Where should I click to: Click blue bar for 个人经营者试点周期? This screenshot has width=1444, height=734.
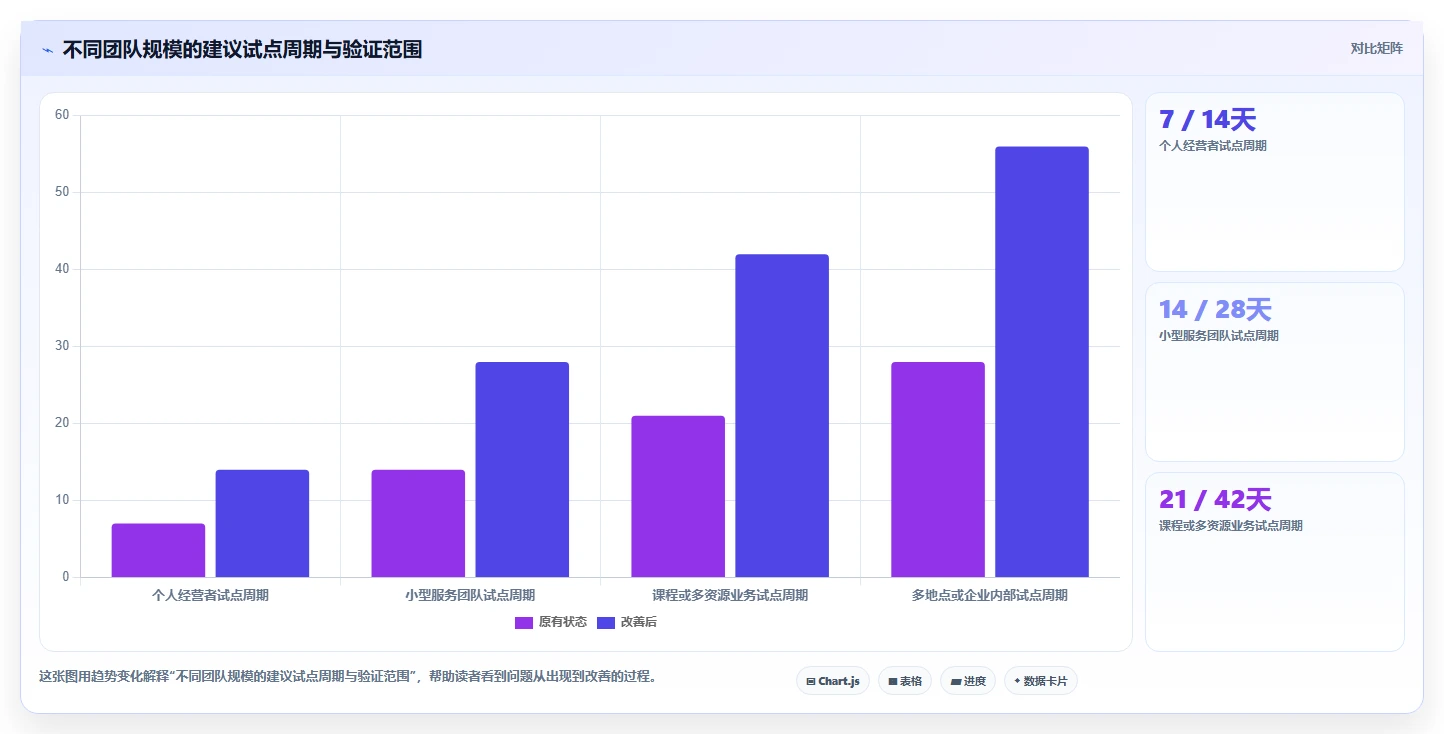tap(262, 523)
